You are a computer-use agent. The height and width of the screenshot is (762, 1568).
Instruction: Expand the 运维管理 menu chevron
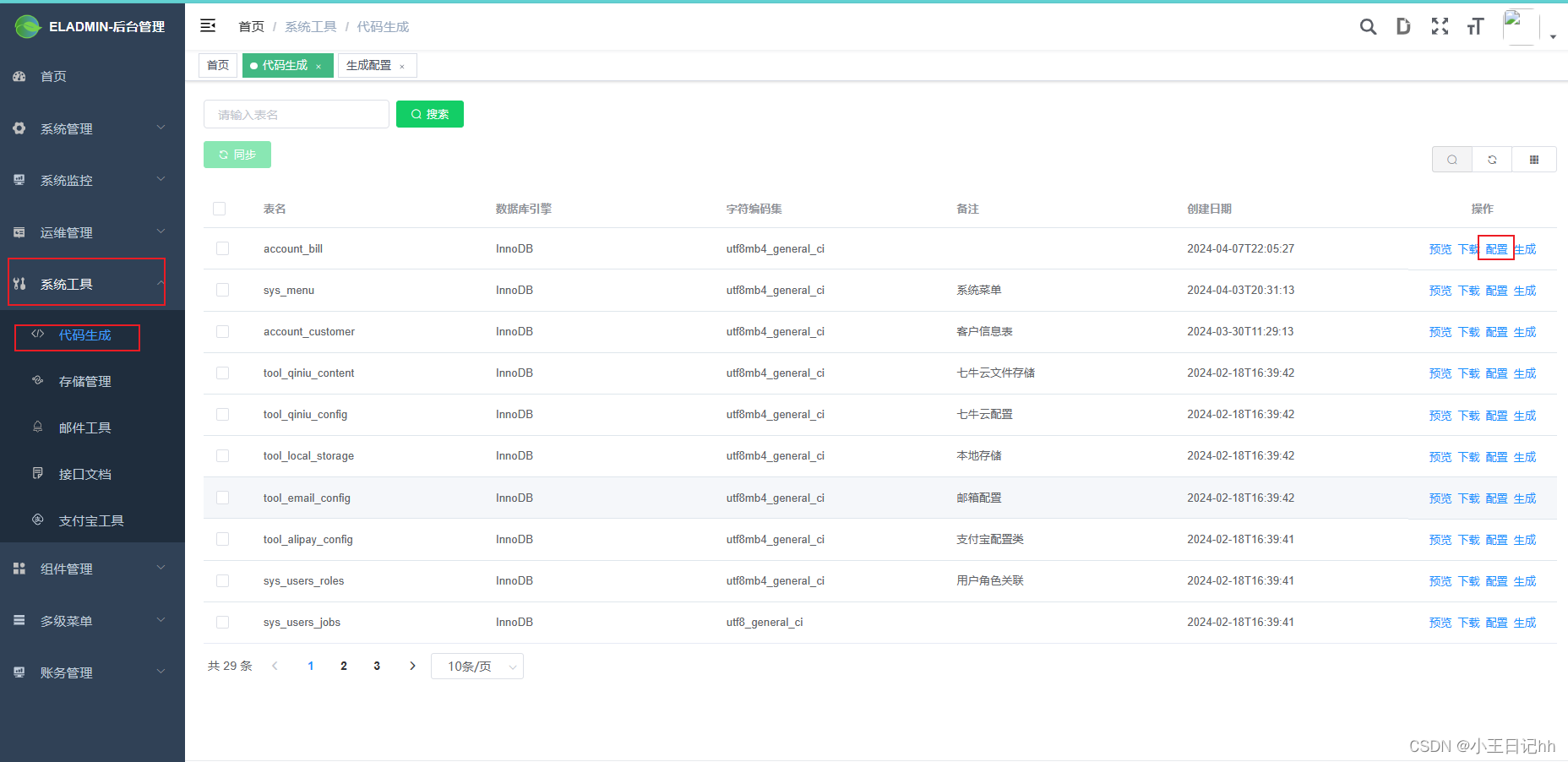(x=161, y=231)
